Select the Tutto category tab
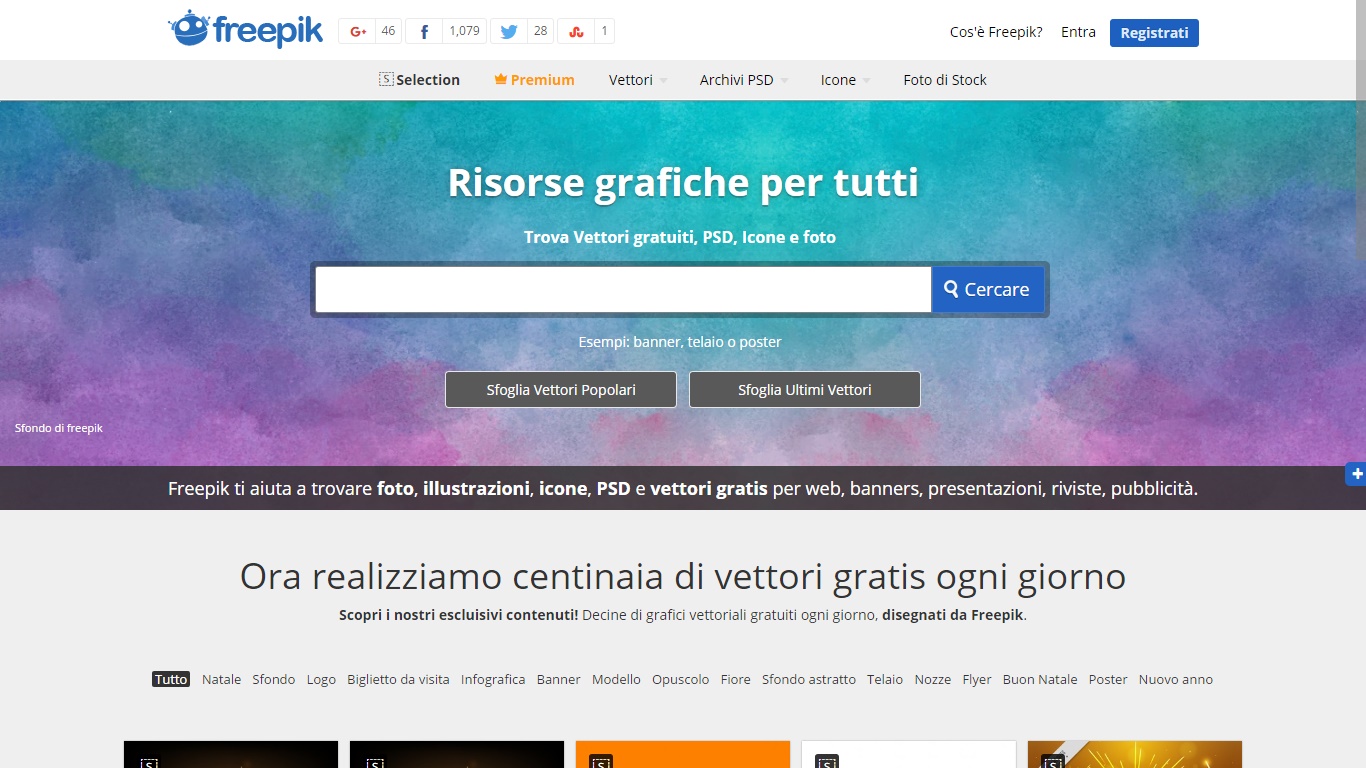Screen dimensions: 1366x768 (x=171, y=679)
